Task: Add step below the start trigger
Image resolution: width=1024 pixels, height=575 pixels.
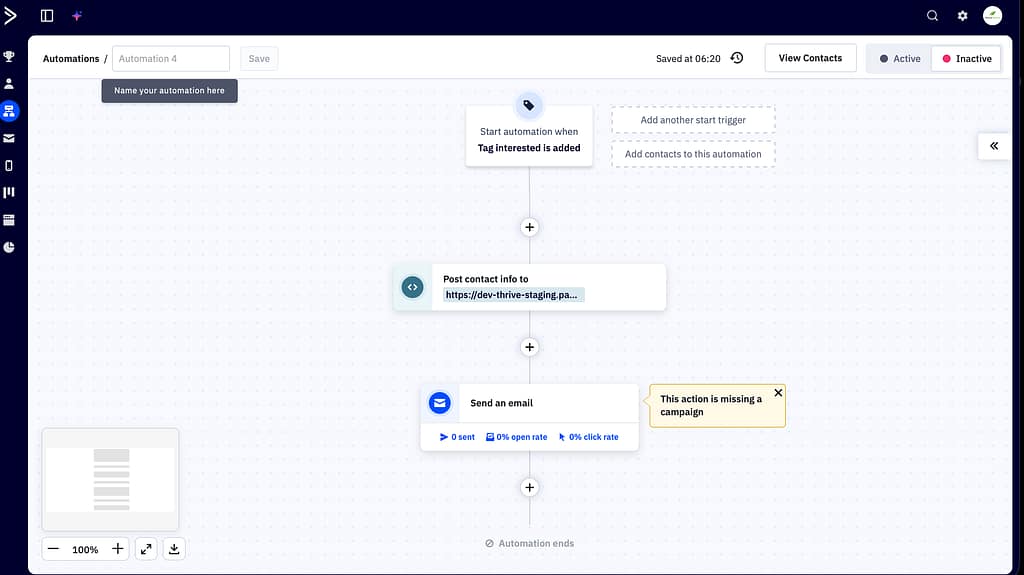Action: pos(529,227)
